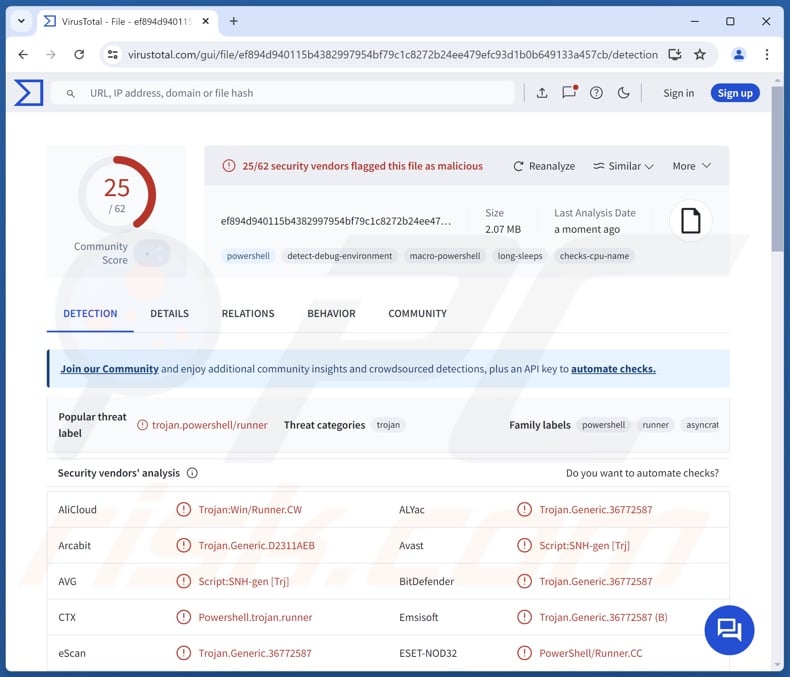The height and width of the screenshot is (677, 790).
Task: Open the help question mark icon
Action: click(x=596, y=93)
